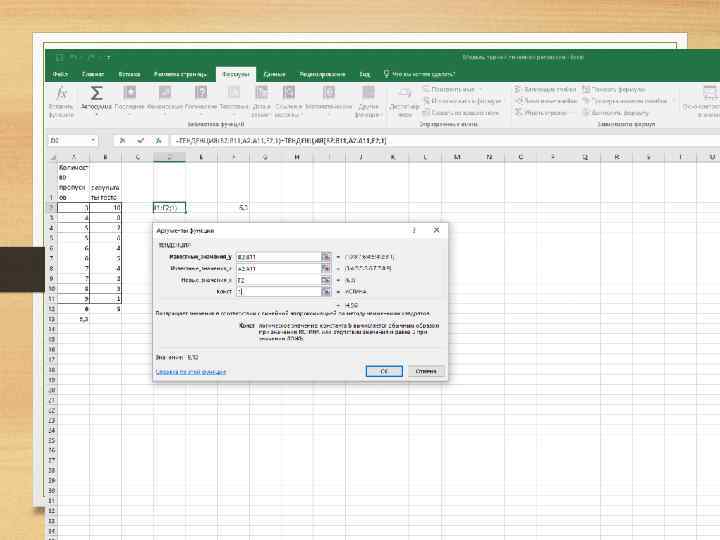
Task: Select column D header
Action: pyautogui.click(x=169, y=157)
